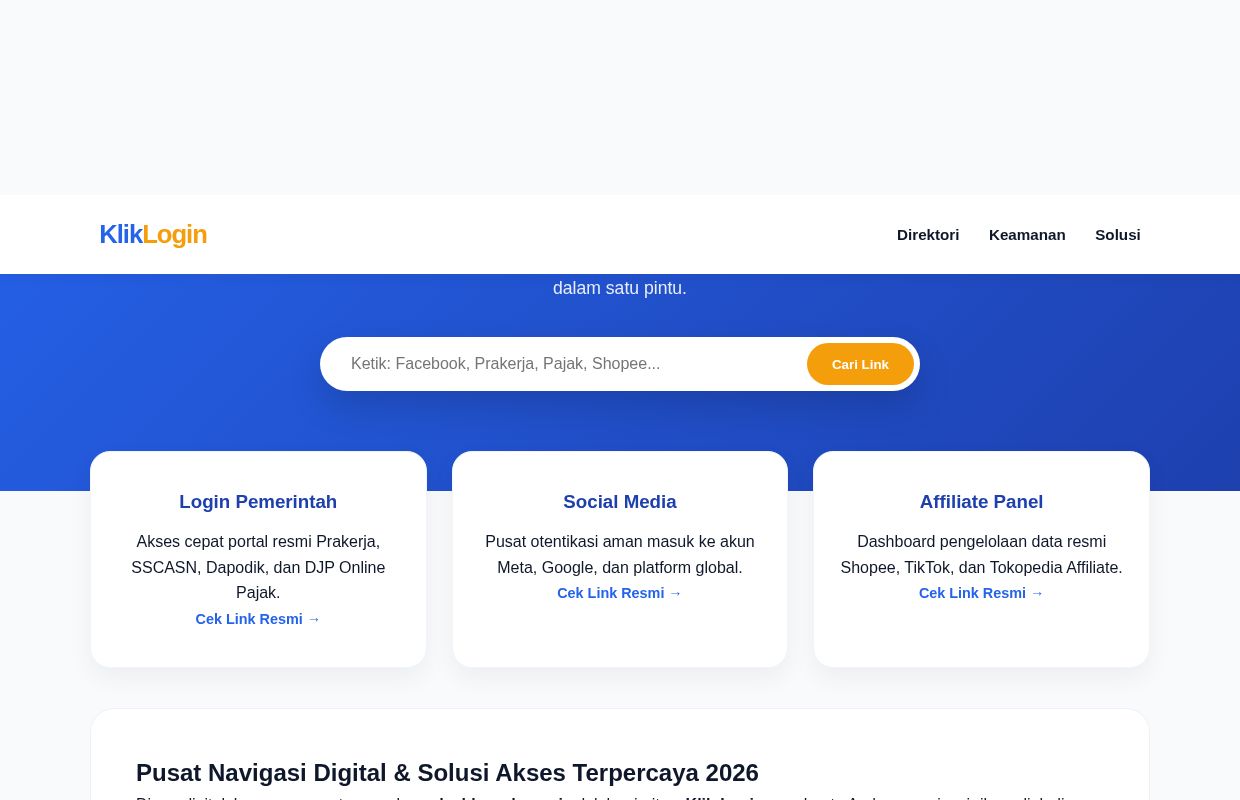The width and height of the screenshot is (1240, 800).
Task: Click the search bar placeholder text
Action: (x=506, y=363)
